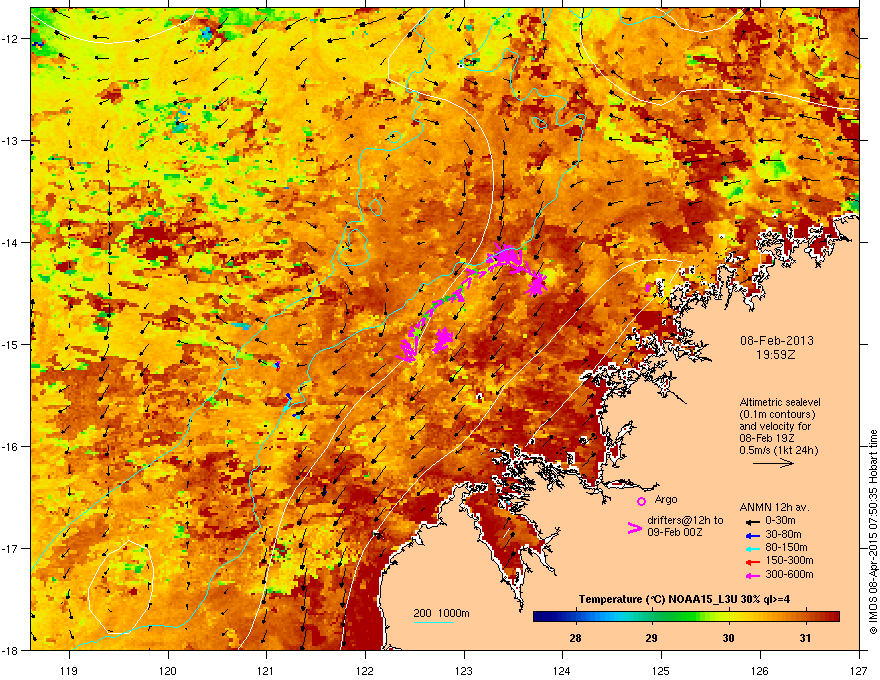Click the time label 19:59Z
The image size is (880, 680).
coord(776,355)
